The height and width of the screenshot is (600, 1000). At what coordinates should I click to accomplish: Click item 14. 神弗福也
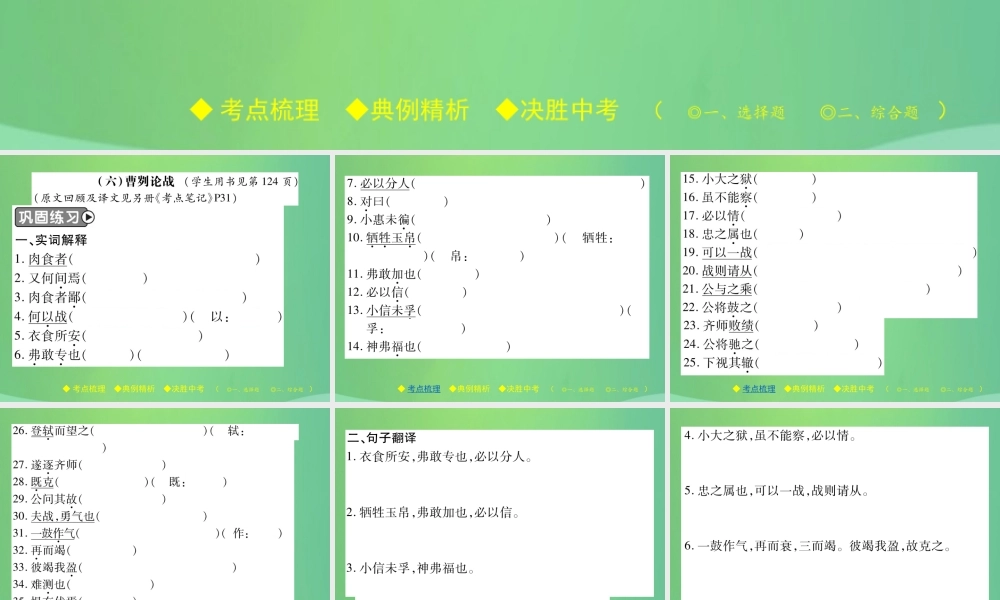[x=381, y=347]
